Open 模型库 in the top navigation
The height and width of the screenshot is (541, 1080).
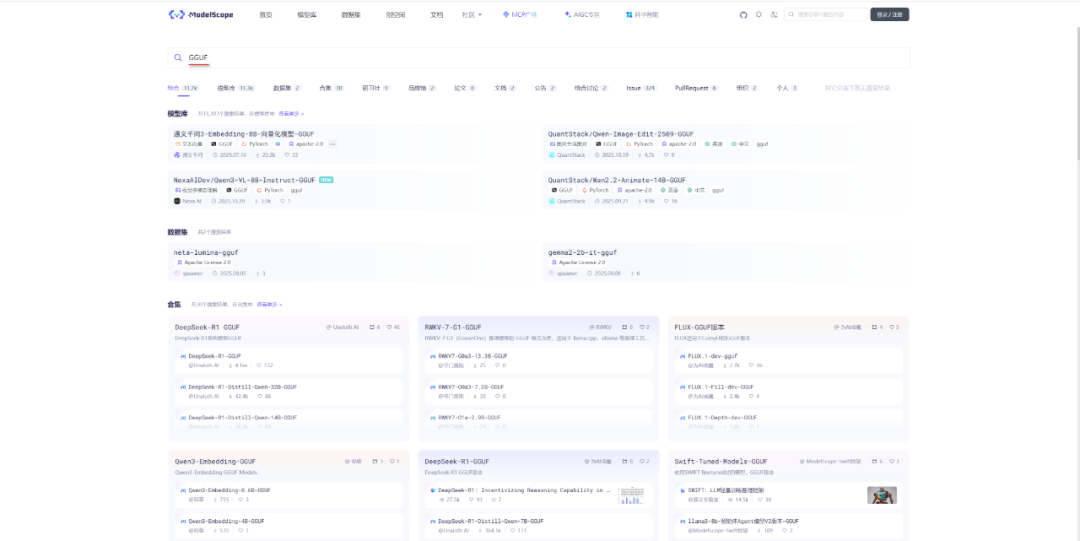[306, 14]
